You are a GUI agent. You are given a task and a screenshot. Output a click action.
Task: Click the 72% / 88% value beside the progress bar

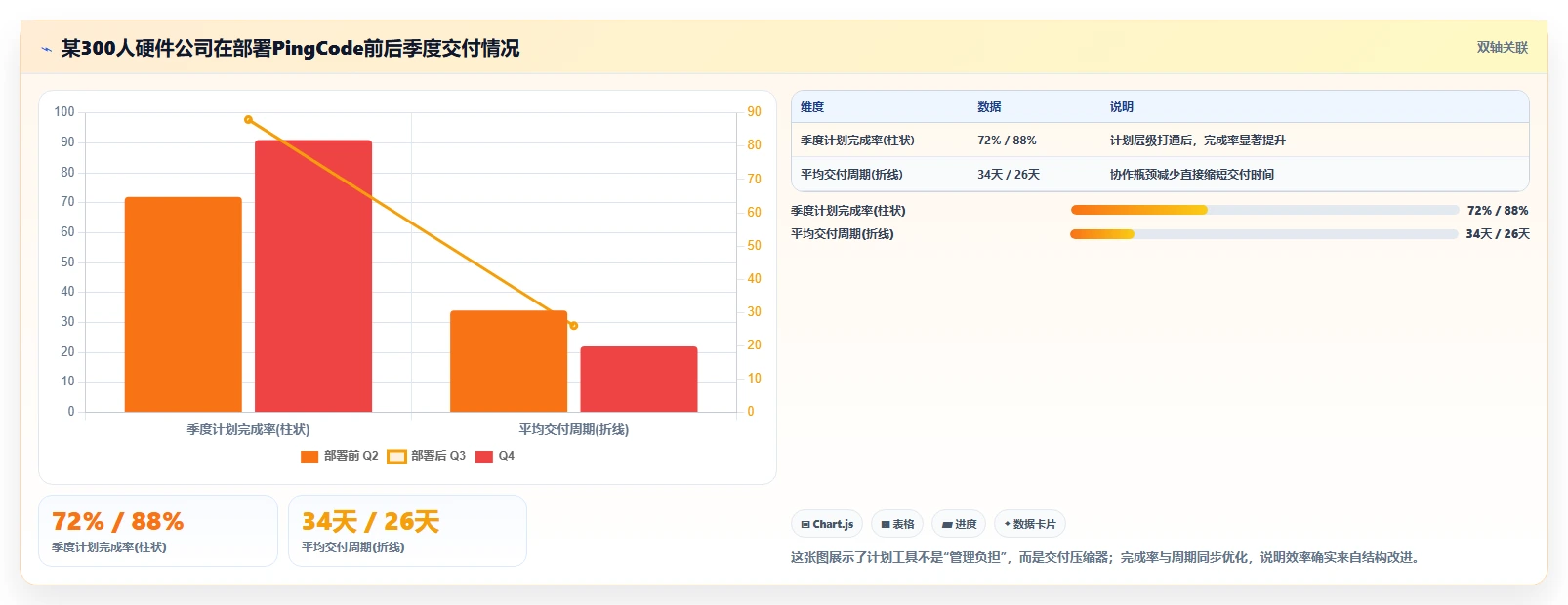coord(1498,211)
